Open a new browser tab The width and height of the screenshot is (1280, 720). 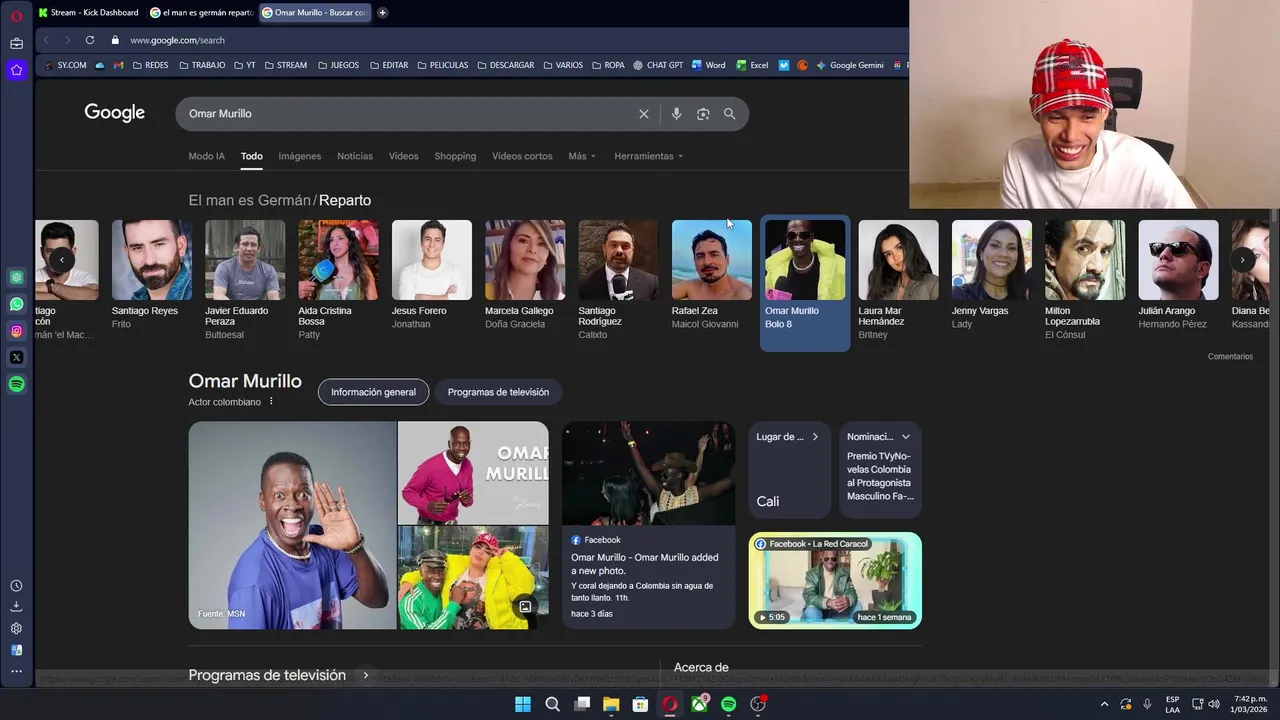coord(382,12)
